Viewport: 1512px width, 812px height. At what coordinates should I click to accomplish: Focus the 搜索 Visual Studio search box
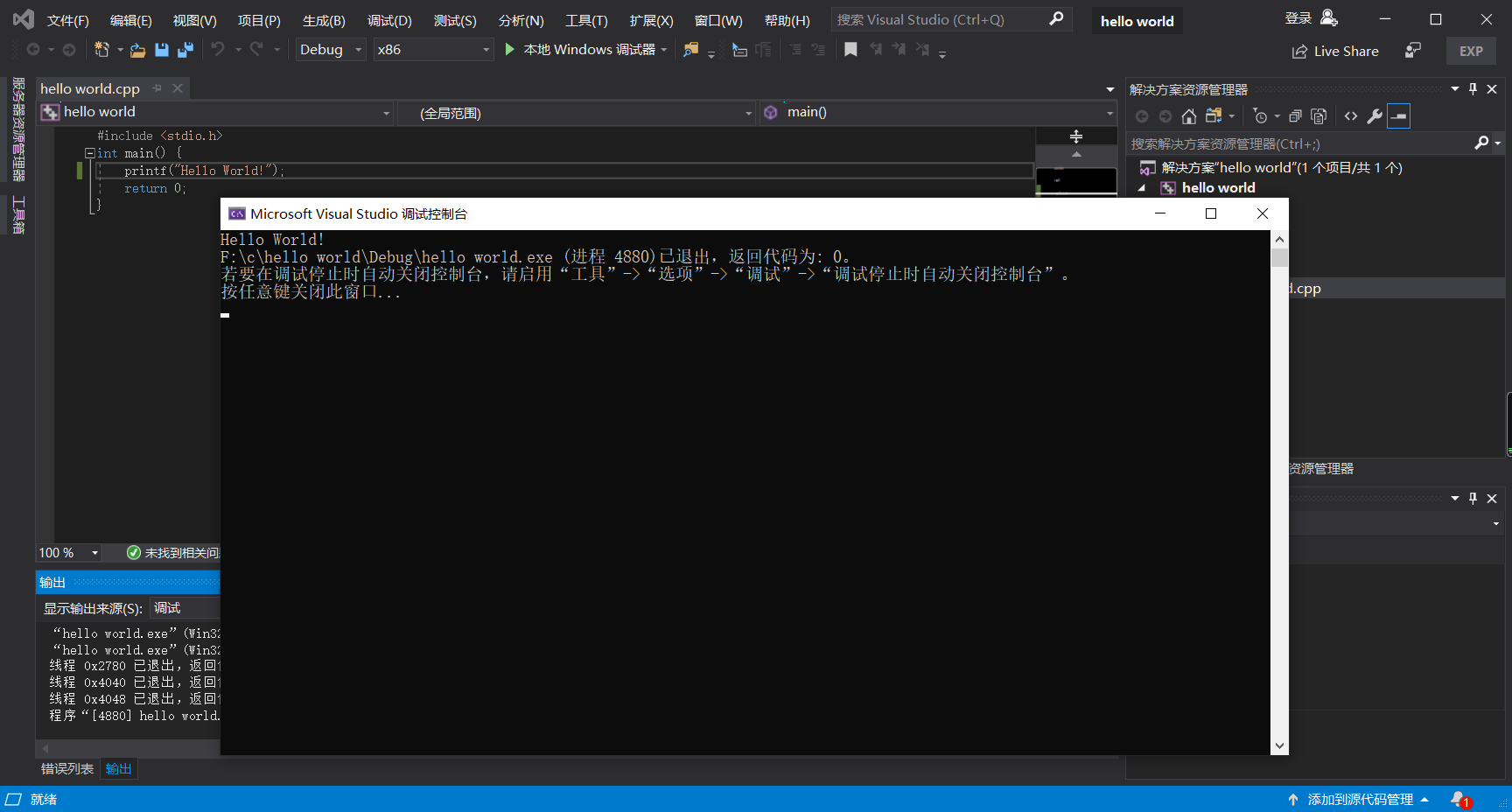click(x=950, y=19)
